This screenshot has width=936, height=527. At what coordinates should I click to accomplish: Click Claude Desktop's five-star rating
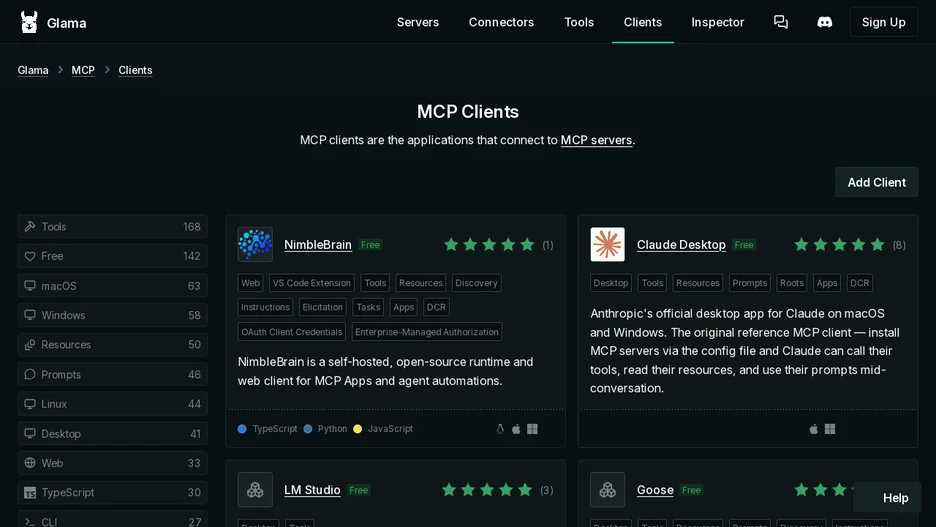[839, 245]
